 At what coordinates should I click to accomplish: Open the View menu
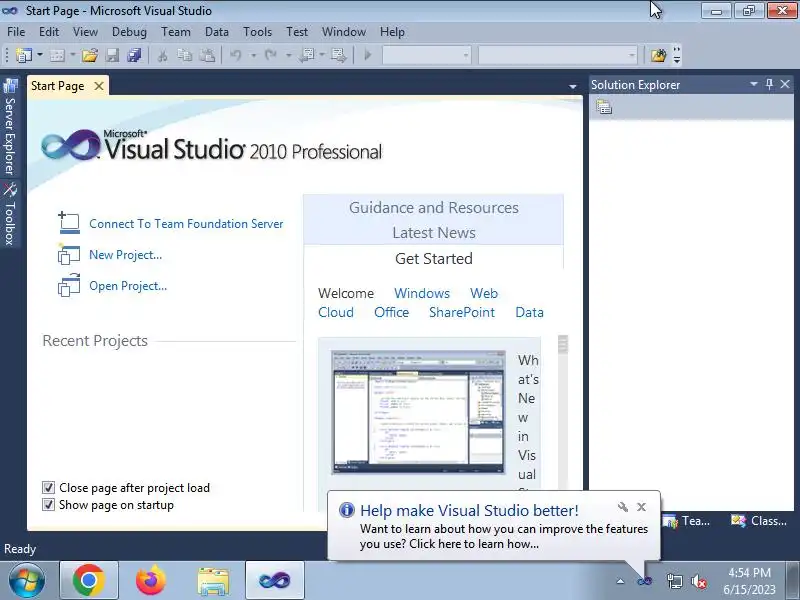[85, 32]
